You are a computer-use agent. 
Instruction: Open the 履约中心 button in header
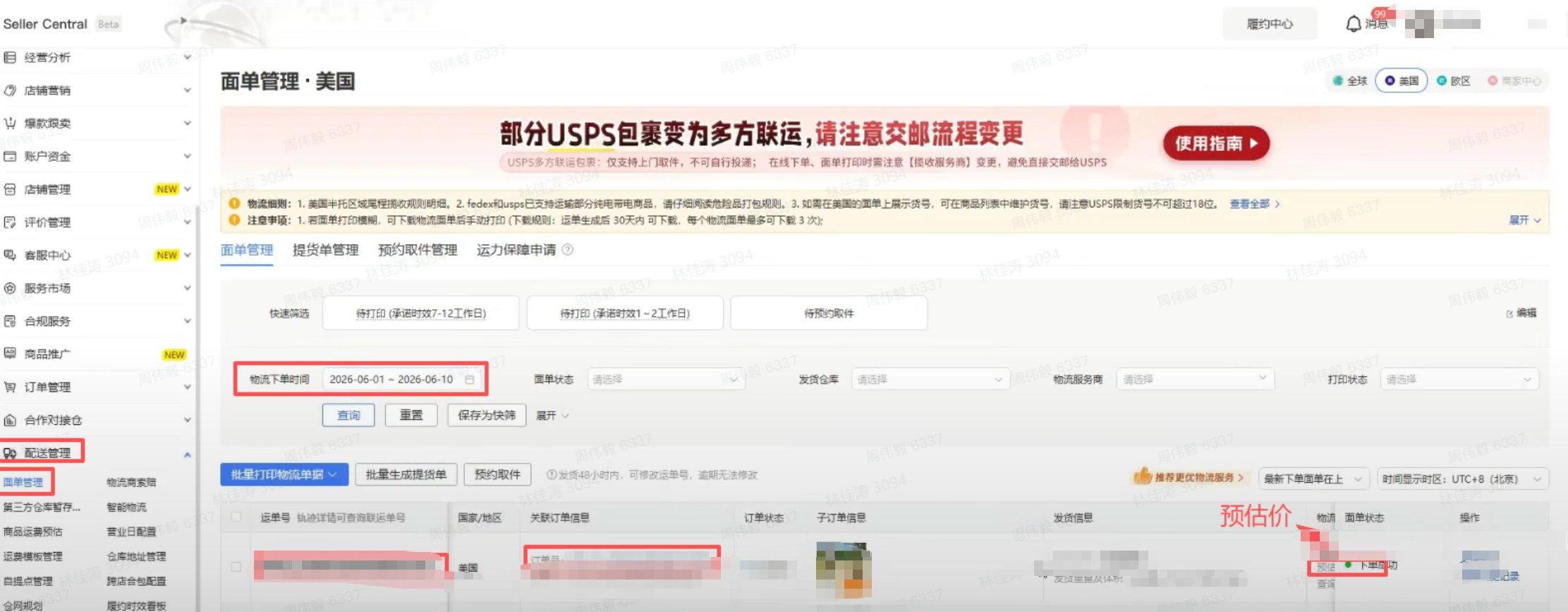(x=1270, y=24)
